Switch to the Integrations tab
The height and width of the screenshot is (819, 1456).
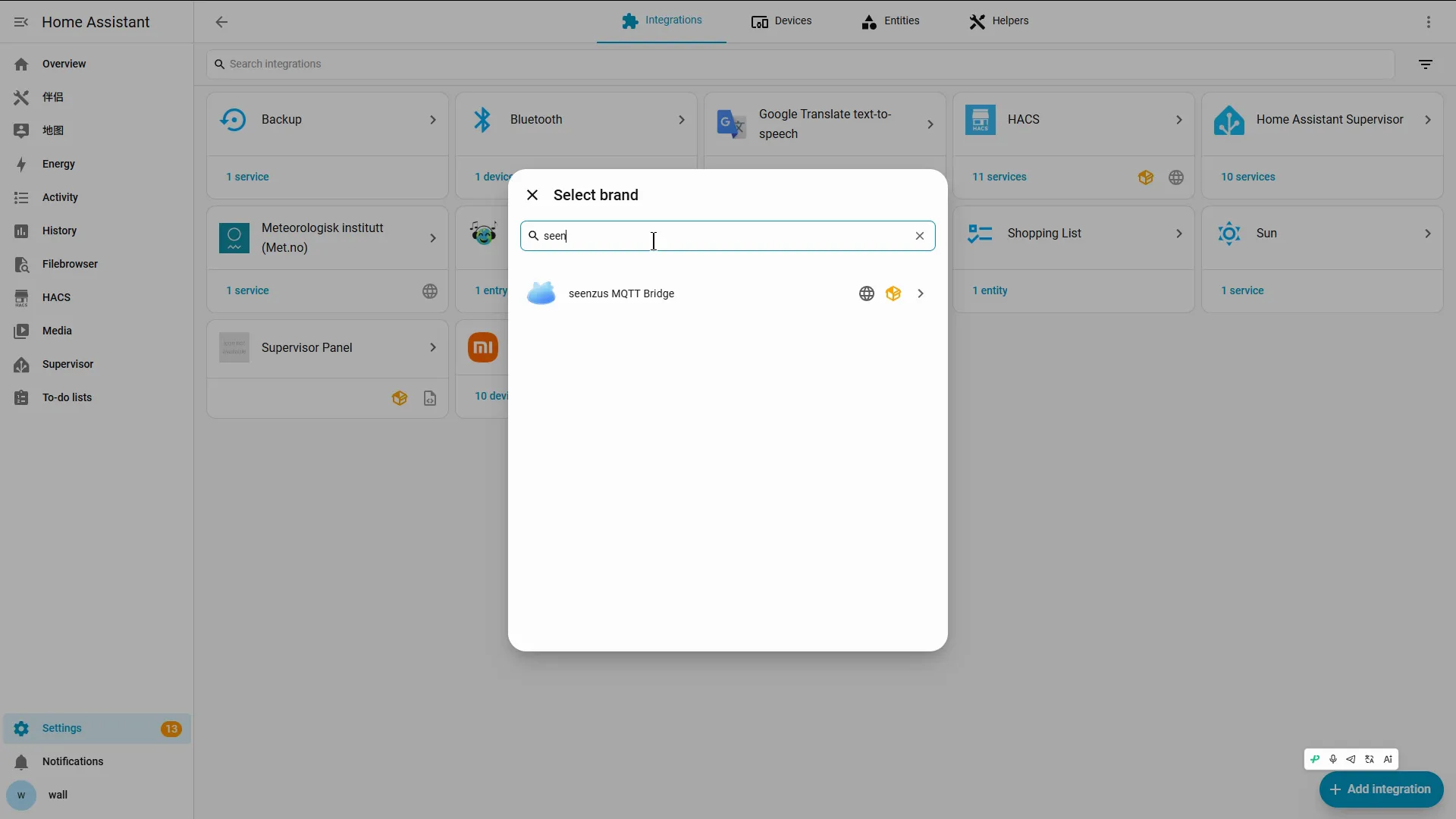click(x=661, y=21)
